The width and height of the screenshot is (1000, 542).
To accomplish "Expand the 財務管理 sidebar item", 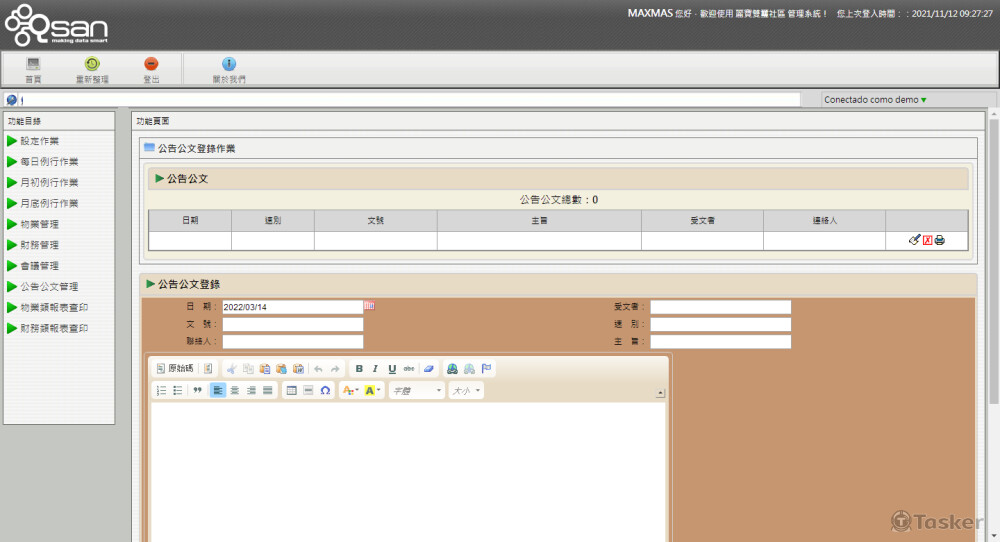I will tap(40, 245).
